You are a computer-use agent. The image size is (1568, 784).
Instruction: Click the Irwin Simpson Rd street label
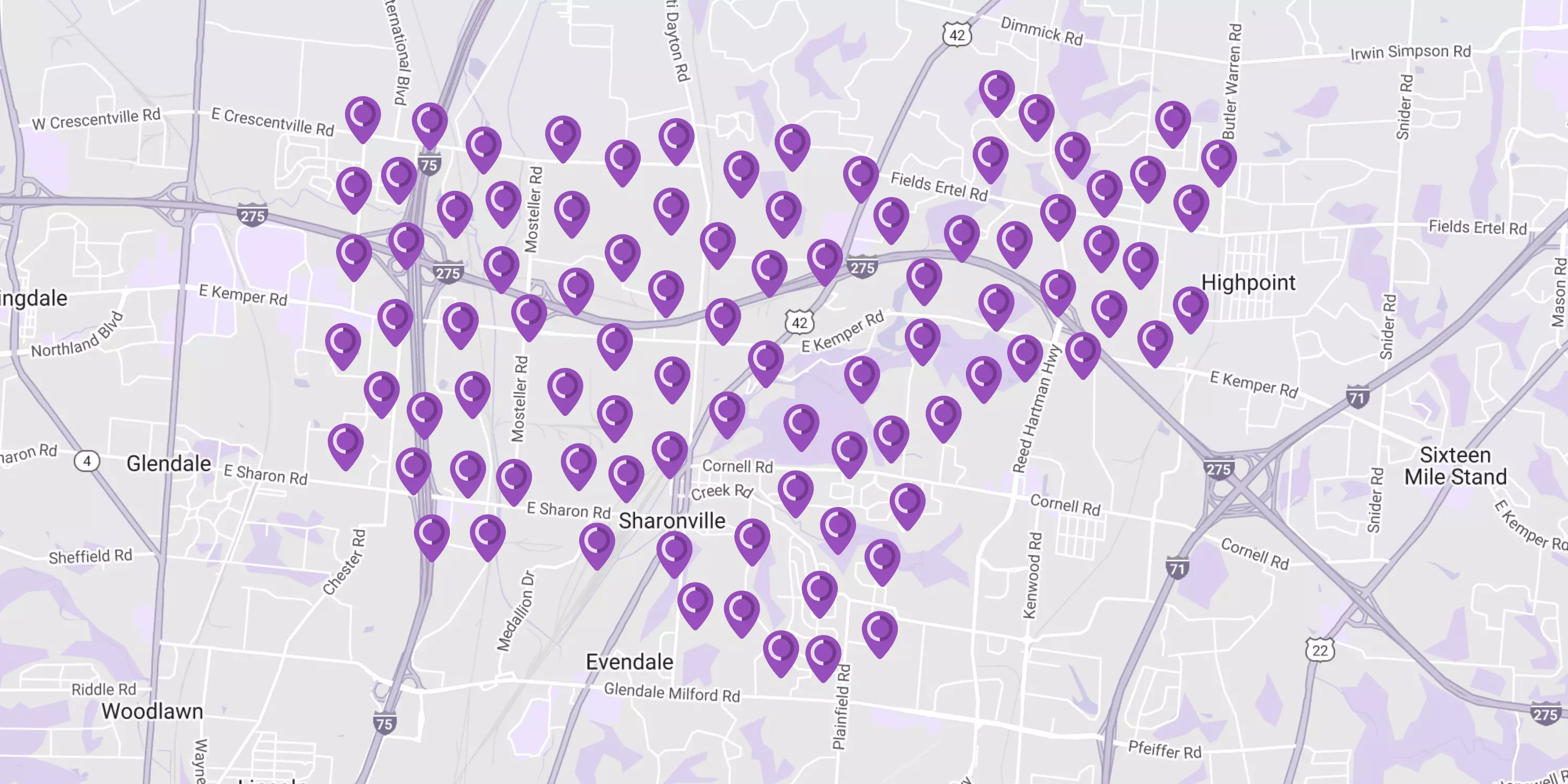coord(1410,52)
